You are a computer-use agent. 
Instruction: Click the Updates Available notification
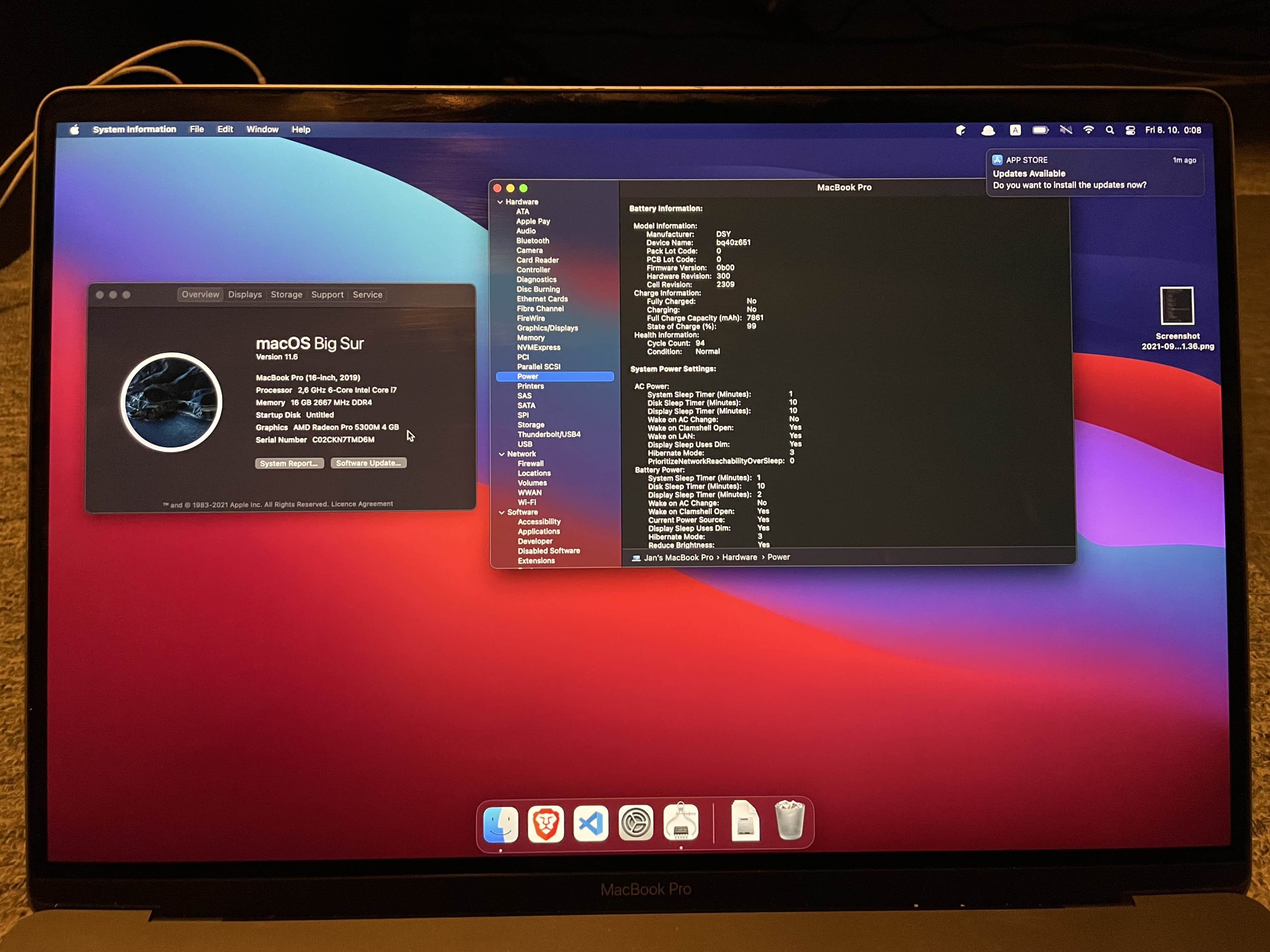[x=1094, y=173]
